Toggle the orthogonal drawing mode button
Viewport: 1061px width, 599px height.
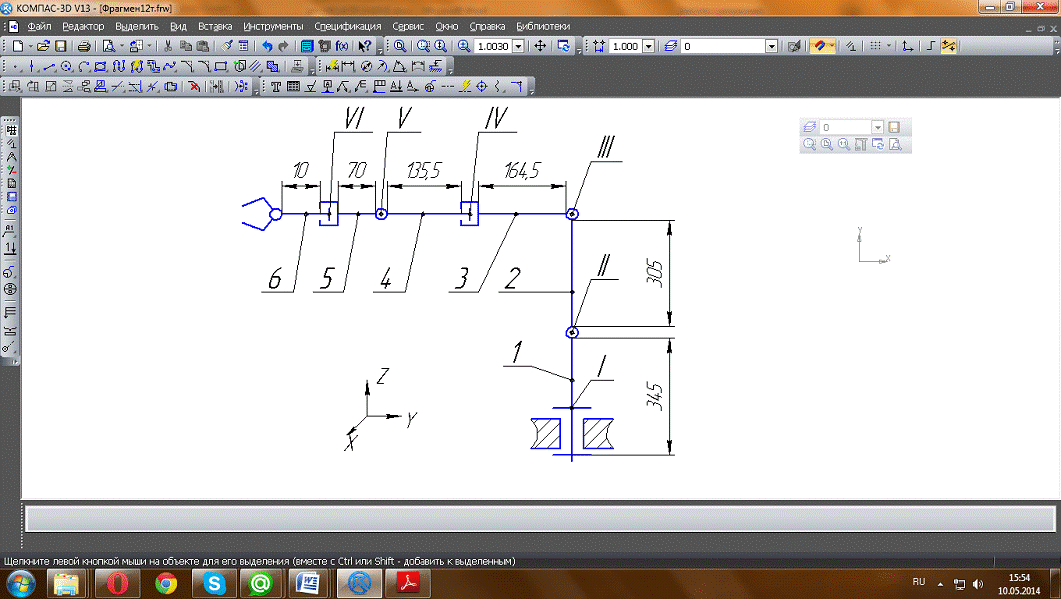tap(929, 46)
